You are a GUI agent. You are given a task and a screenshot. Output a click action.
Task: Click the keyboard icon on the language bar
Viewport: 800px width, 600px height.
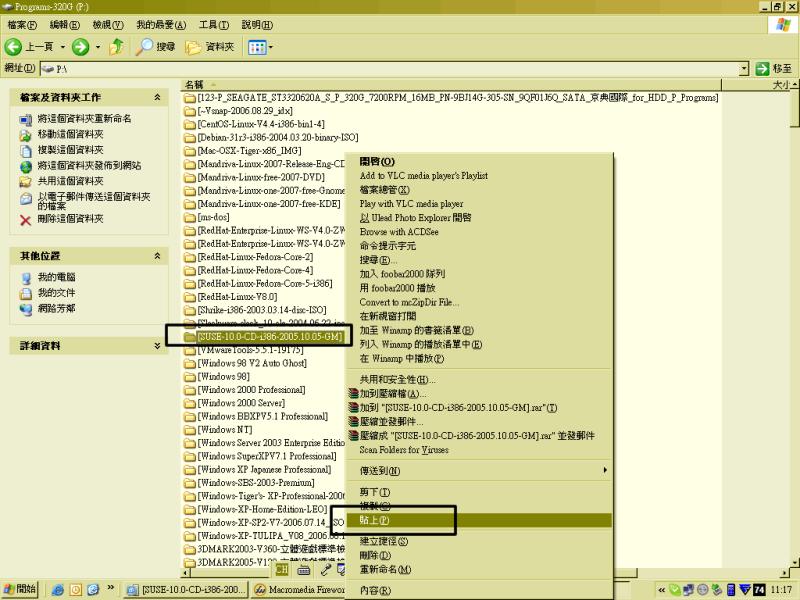304,569
